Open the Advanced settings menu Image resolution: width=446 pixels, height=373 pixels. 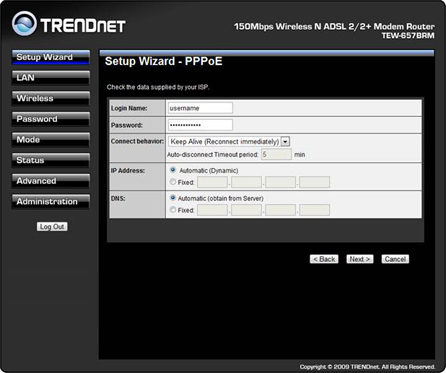pos(51,181)
